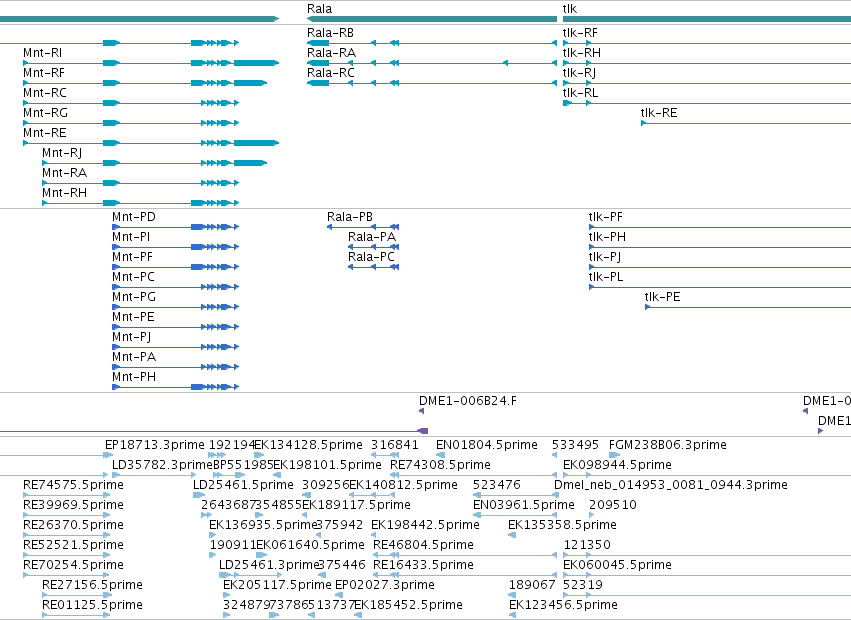Click the RE74308.5prime label
The height and width of the screenshot is (620, 851).
point(440,466)
